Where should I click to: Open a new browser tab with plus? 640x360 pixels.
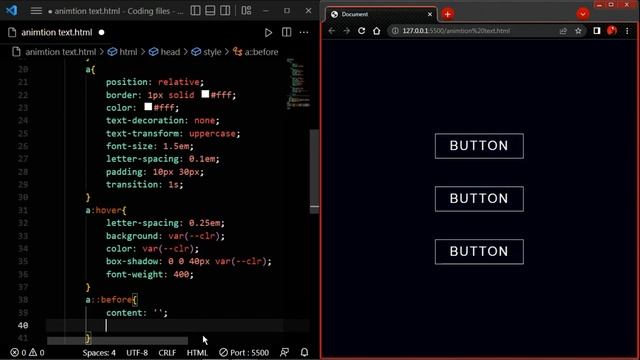click(x=448, y=14)
